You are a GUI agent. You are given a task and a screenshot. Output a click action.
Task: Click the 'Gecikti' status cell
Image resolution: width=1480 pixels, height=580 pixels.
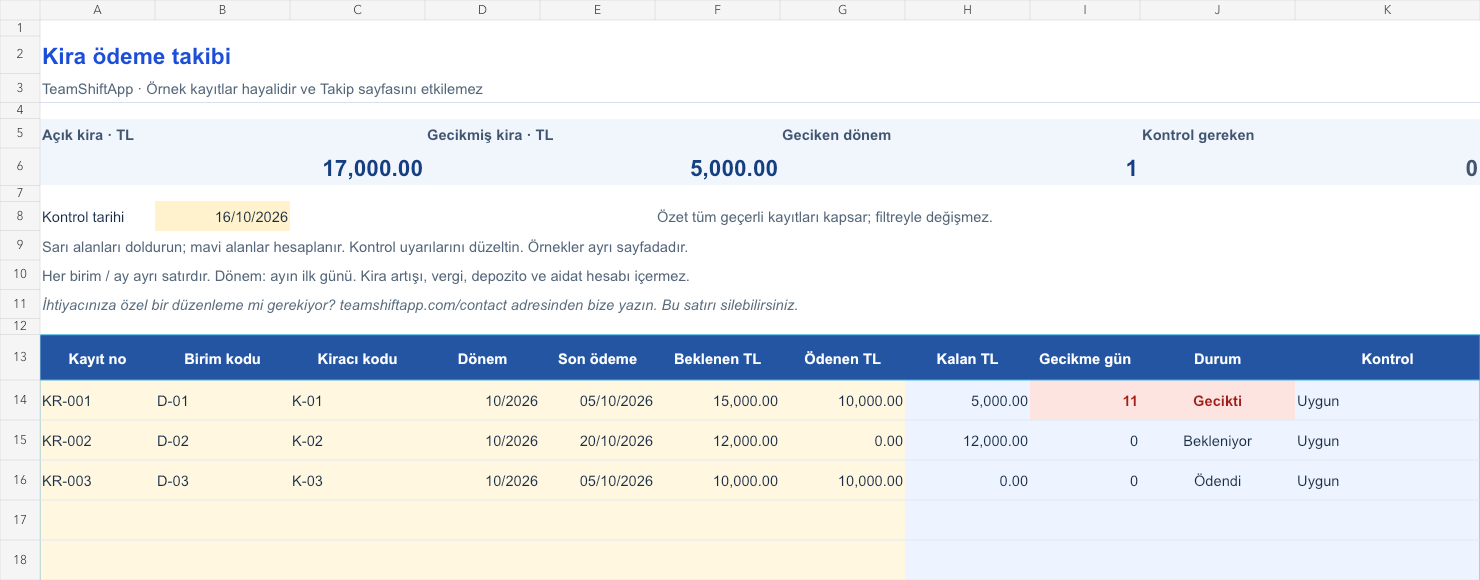1217,401
